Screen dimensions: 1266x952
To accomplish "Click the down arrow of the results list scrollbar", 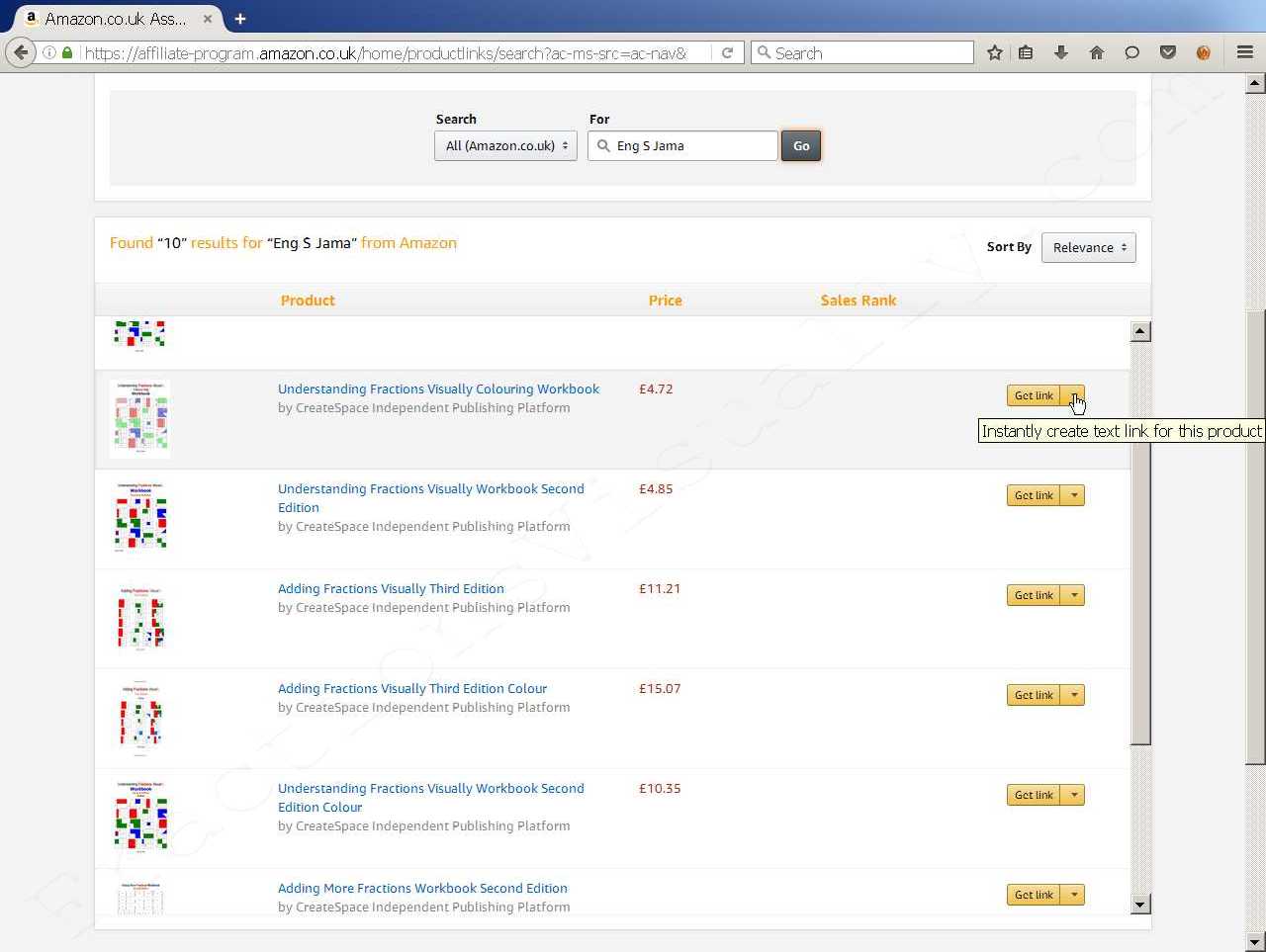I will click(x=1140, y=904).
